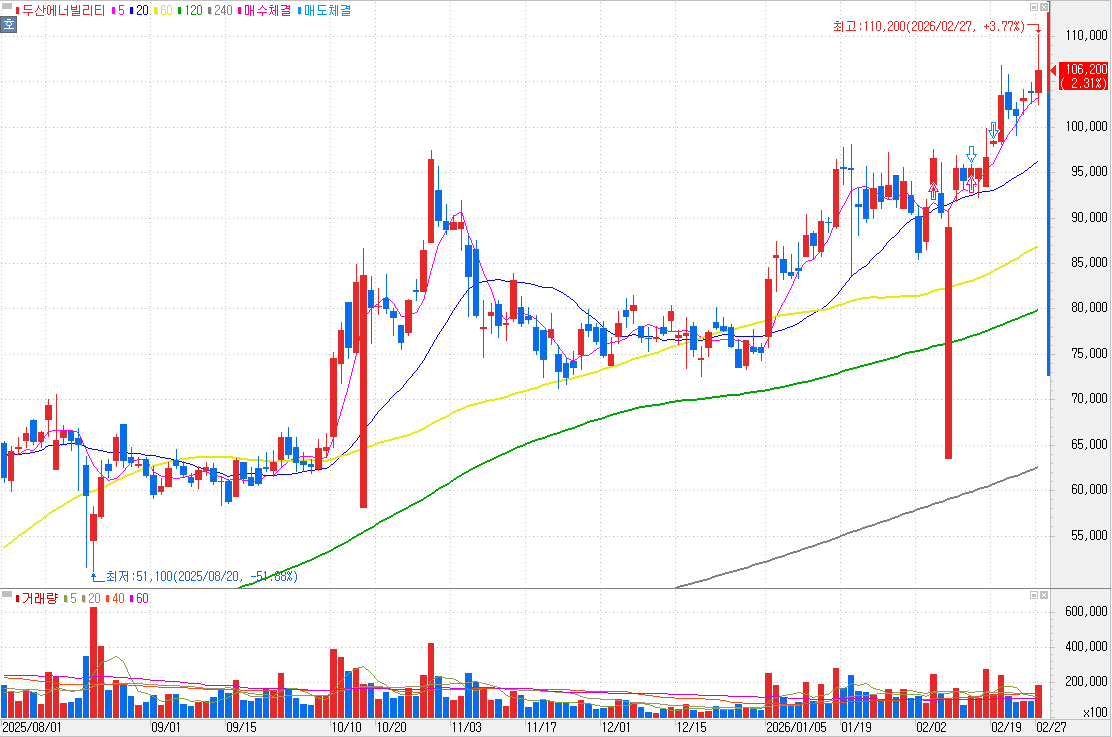The height and width of the screenshot is (737, 1112).
Task: Click the 최고 110,200 high price annotation
Action: tap(930, 26)
